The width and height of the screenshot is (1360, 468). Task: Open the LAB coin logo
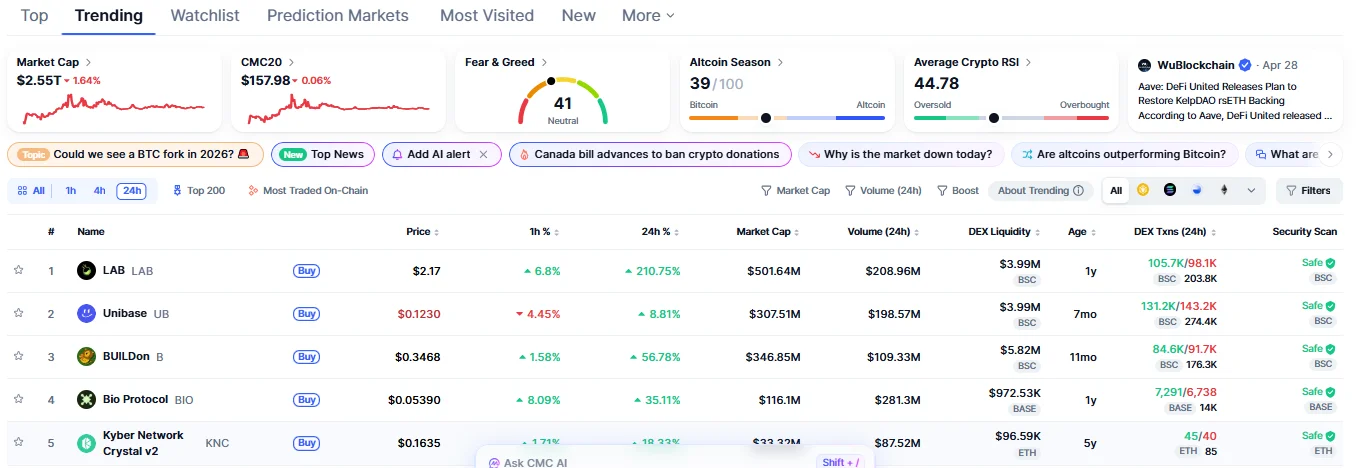tap(87, 270)
